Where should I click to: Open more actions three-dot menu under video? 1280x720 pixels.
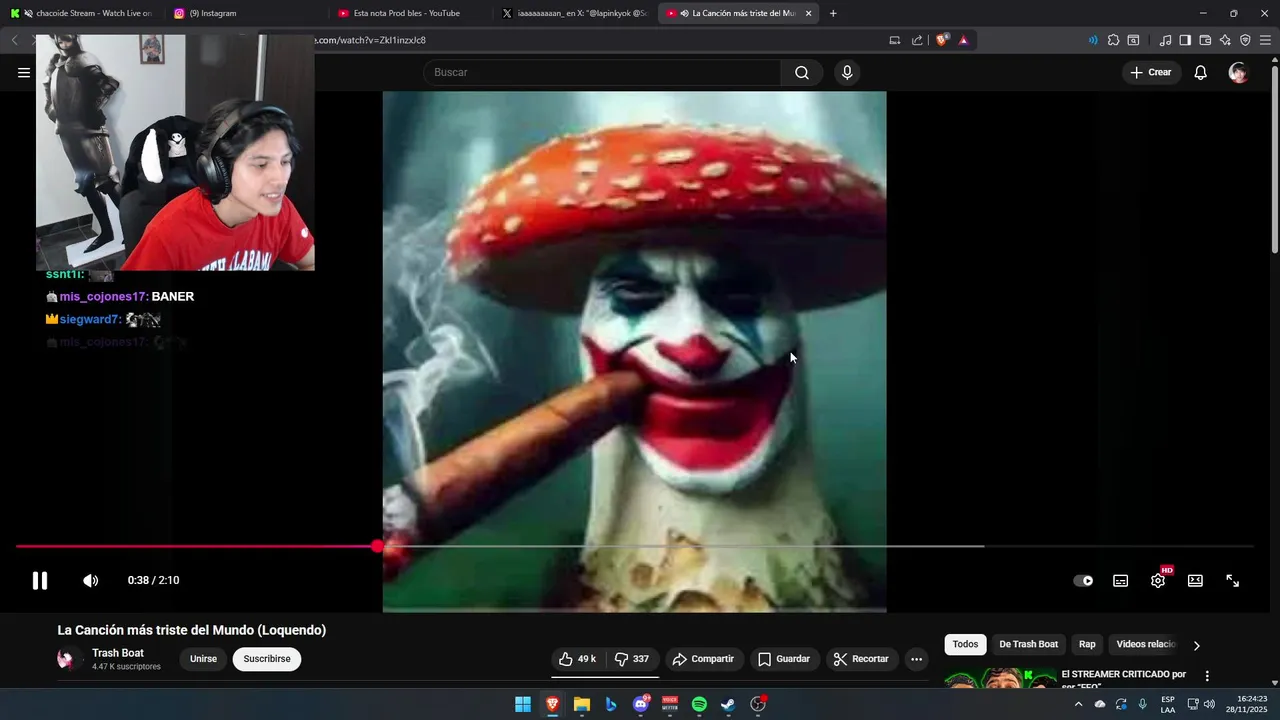916,659
